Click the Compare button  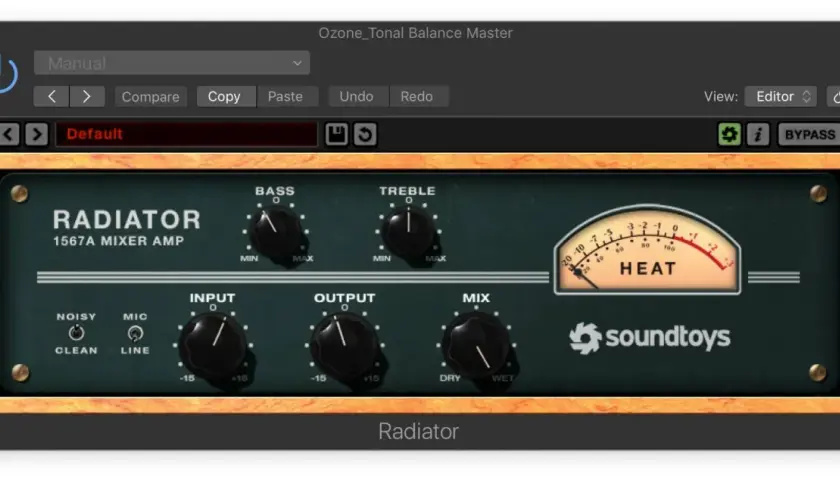point(151,96)
